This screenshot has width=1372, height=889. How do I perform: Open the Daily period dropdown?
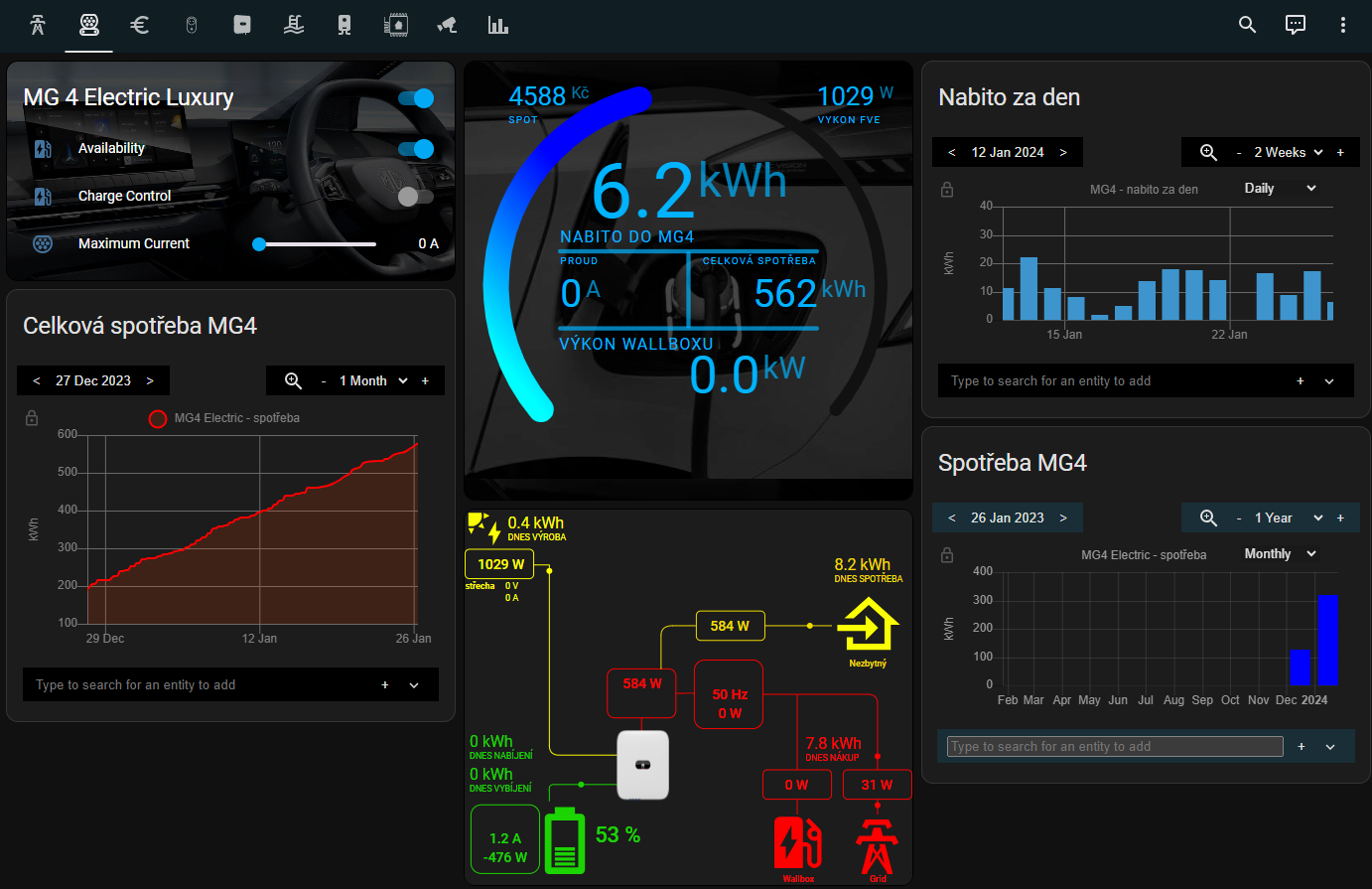point(1281,188)
